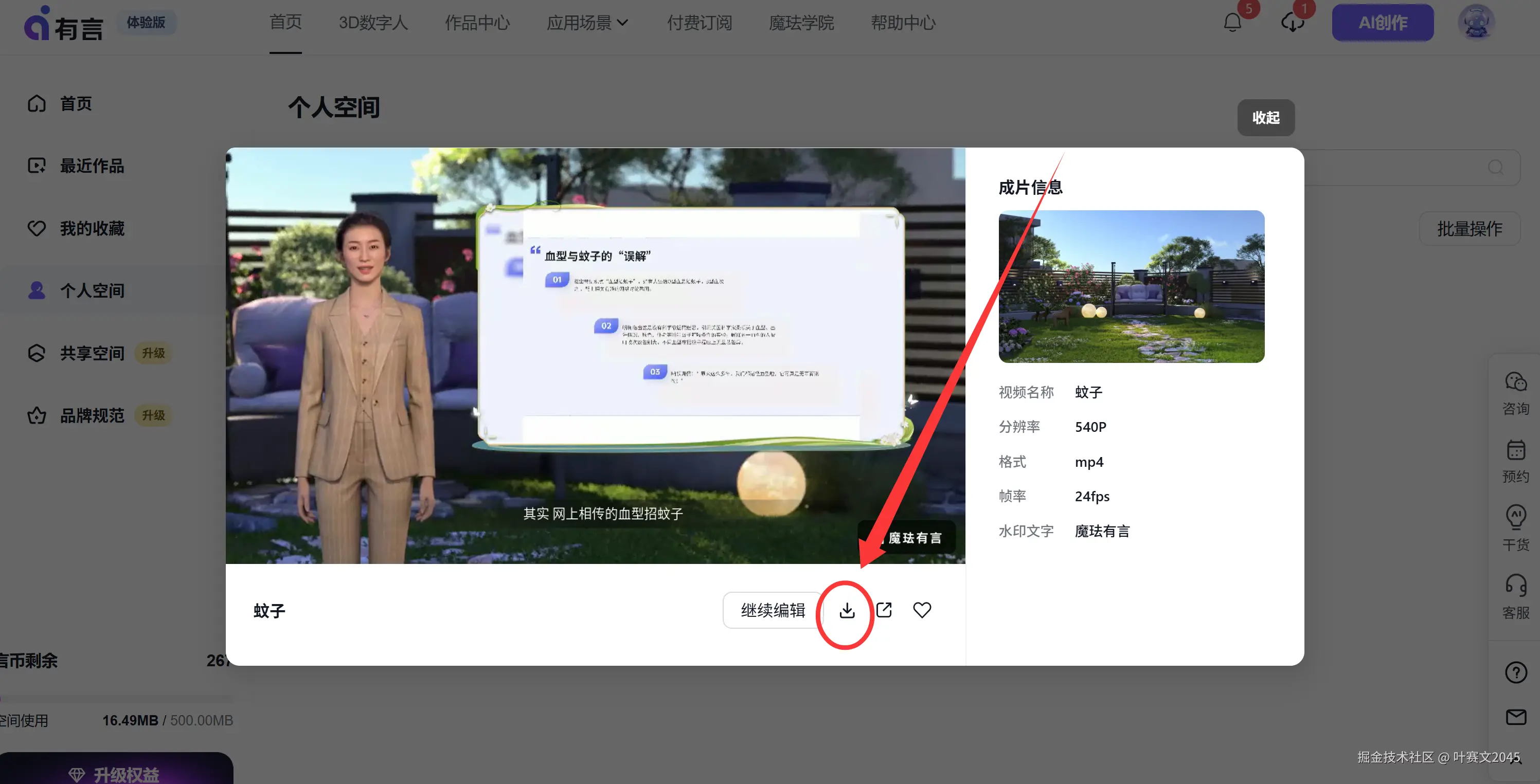The height and width of the screenshot is (784, 1540).
Task: Open the 3D数字人 tab
Action: coord(373,23)
